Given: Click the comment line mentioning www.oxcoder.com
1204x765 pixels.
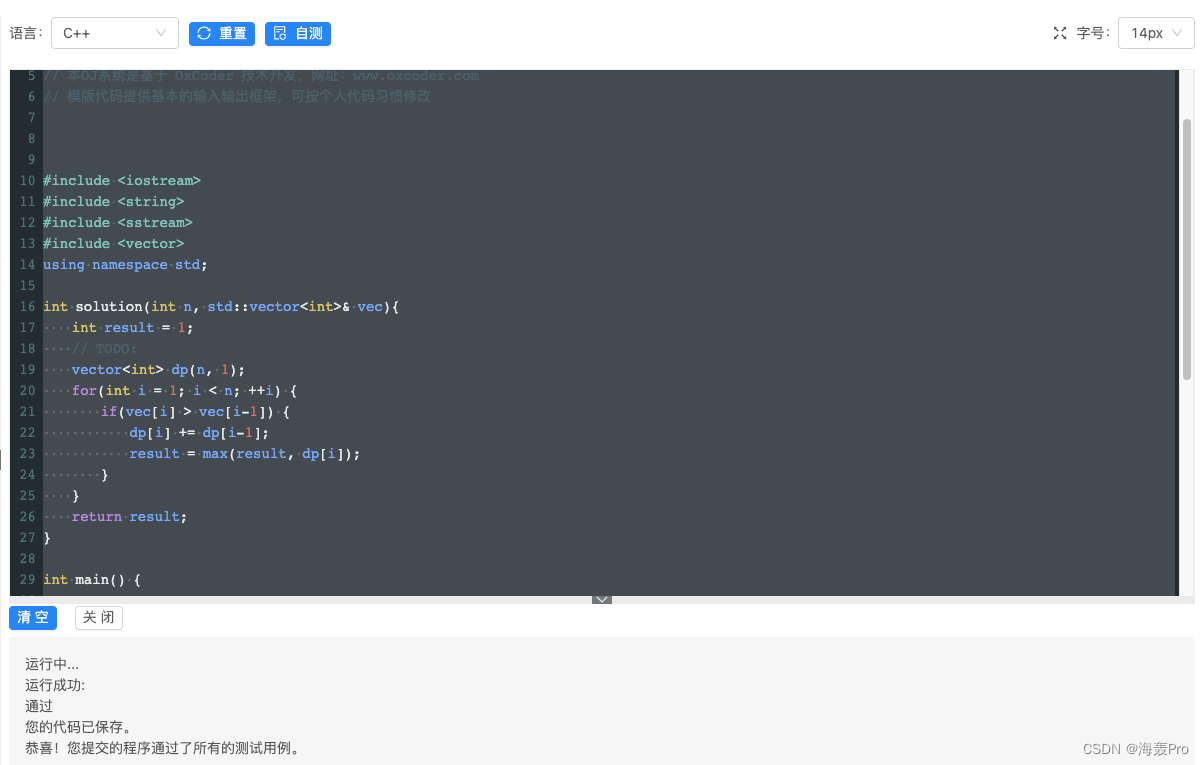Looking at the screenshot, I should point(261,76).
